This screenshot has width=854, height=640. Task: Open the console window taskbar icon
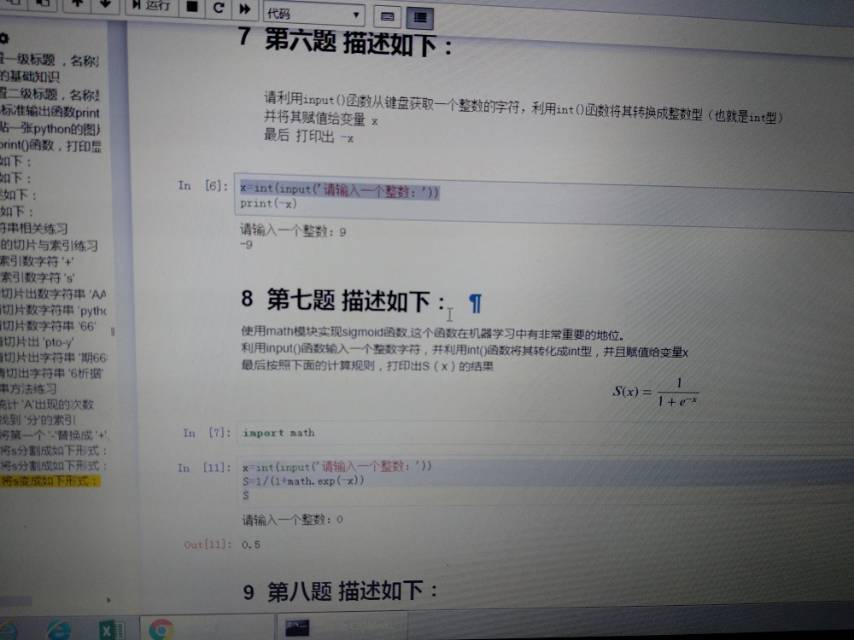click(297, 628)
